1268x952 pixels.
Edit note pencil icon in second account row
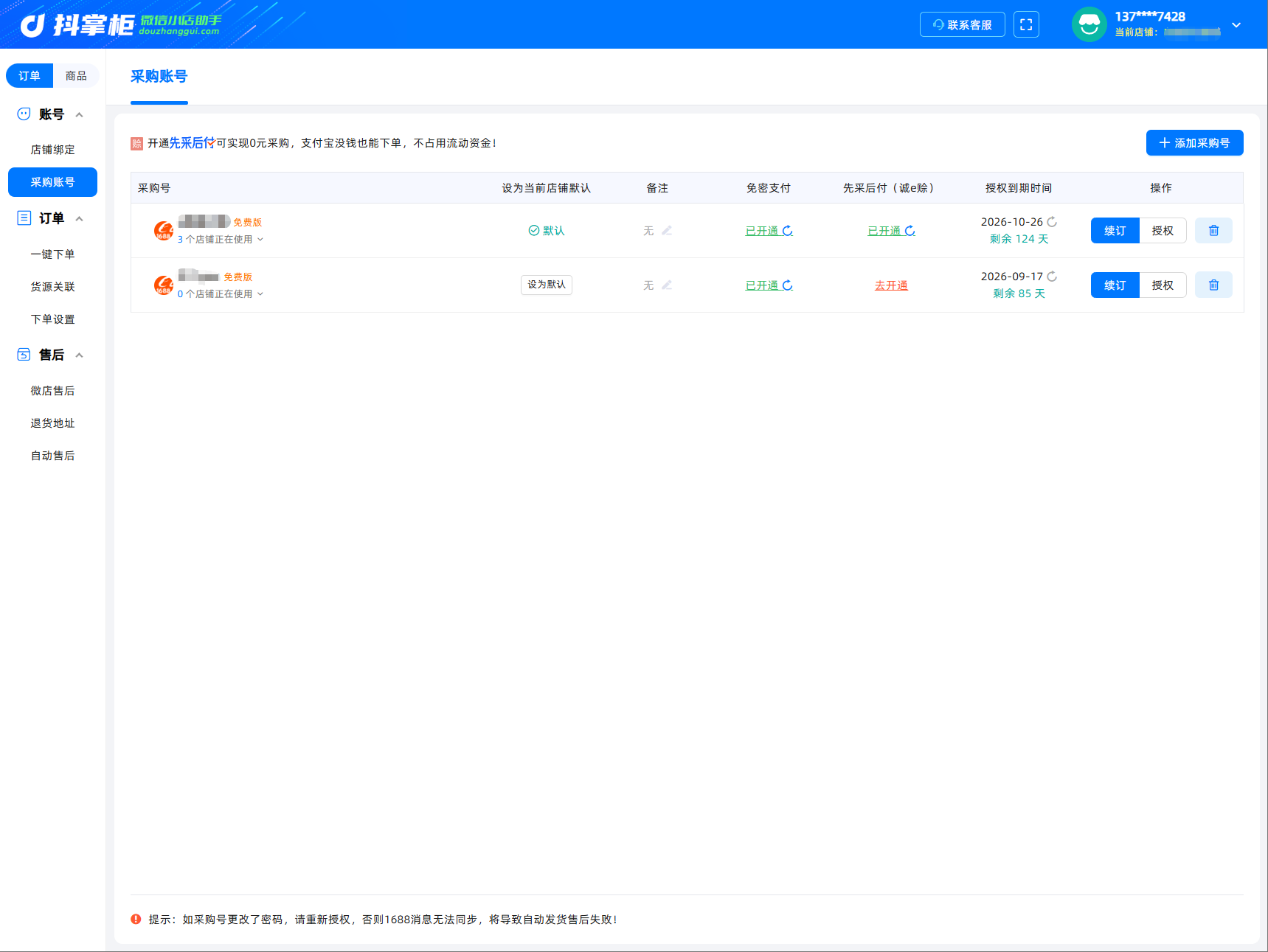(x=667, y=285)
